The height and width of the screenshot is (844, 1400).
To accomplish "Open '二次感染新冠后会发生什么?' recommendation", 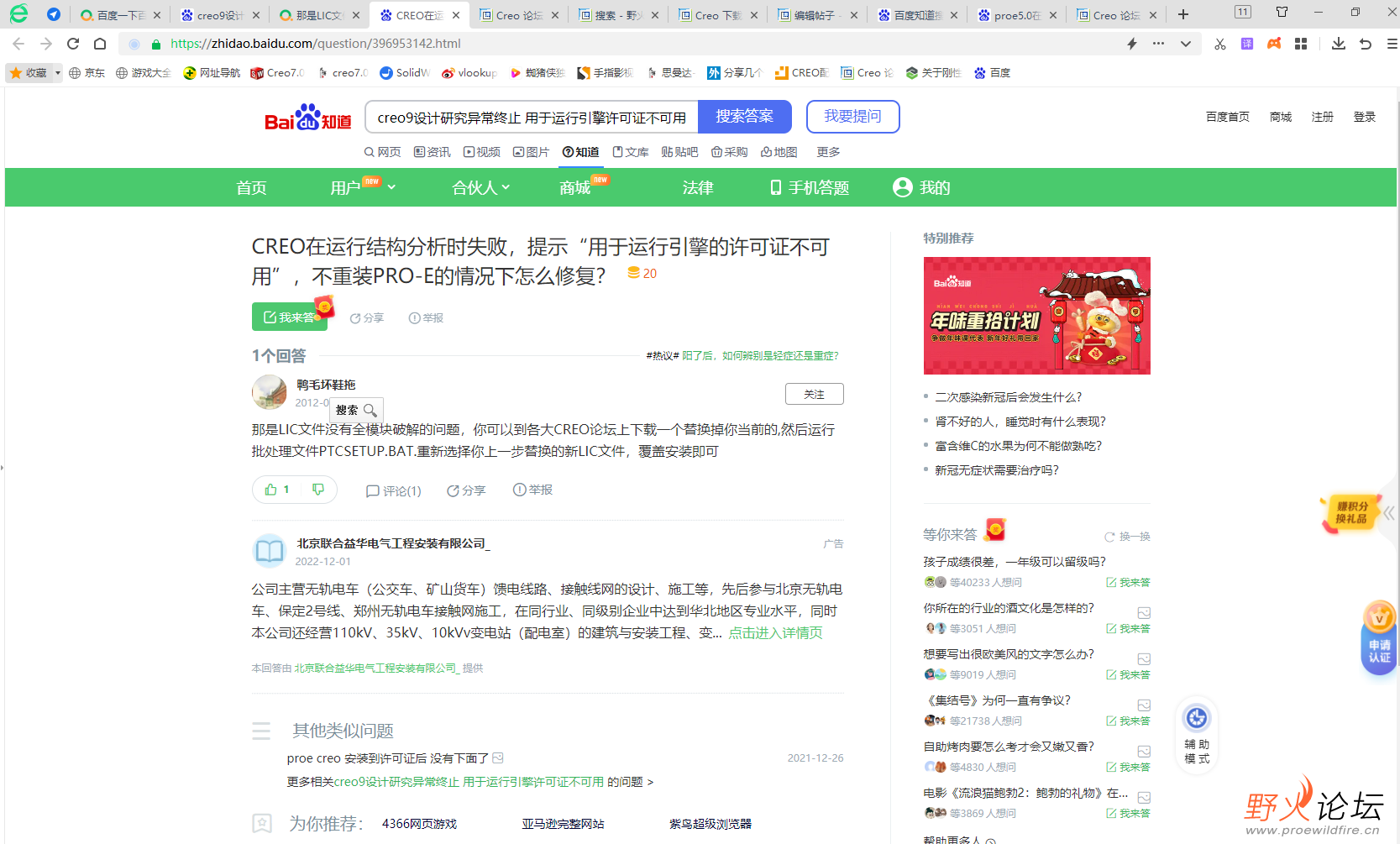I will 1009,397.
